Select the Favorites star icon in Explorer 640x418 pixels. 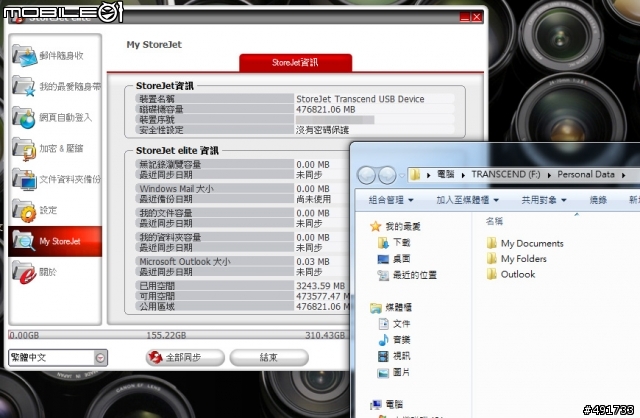click(376, 227)
